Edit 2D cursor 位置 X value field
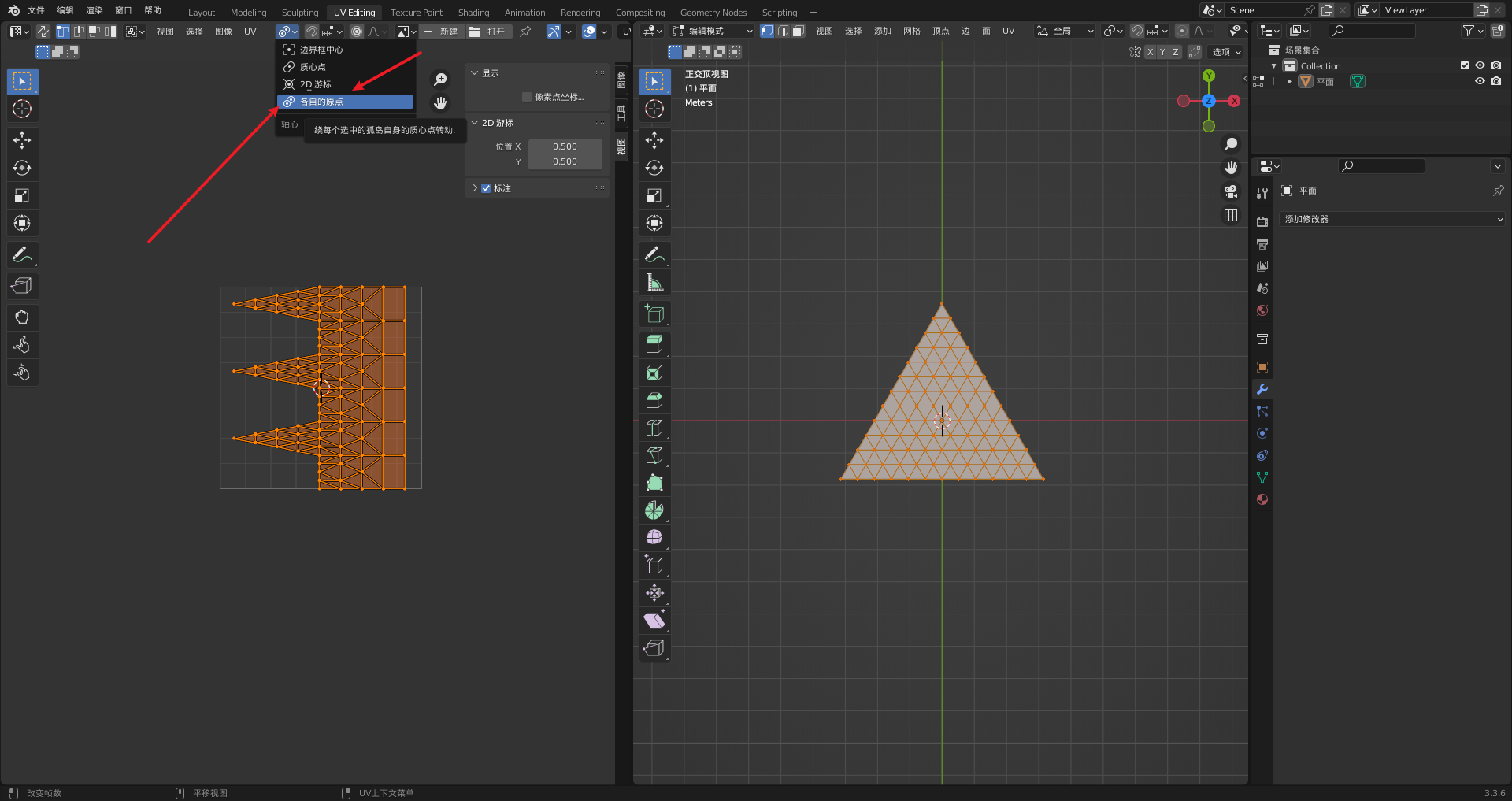 point(565,146)
